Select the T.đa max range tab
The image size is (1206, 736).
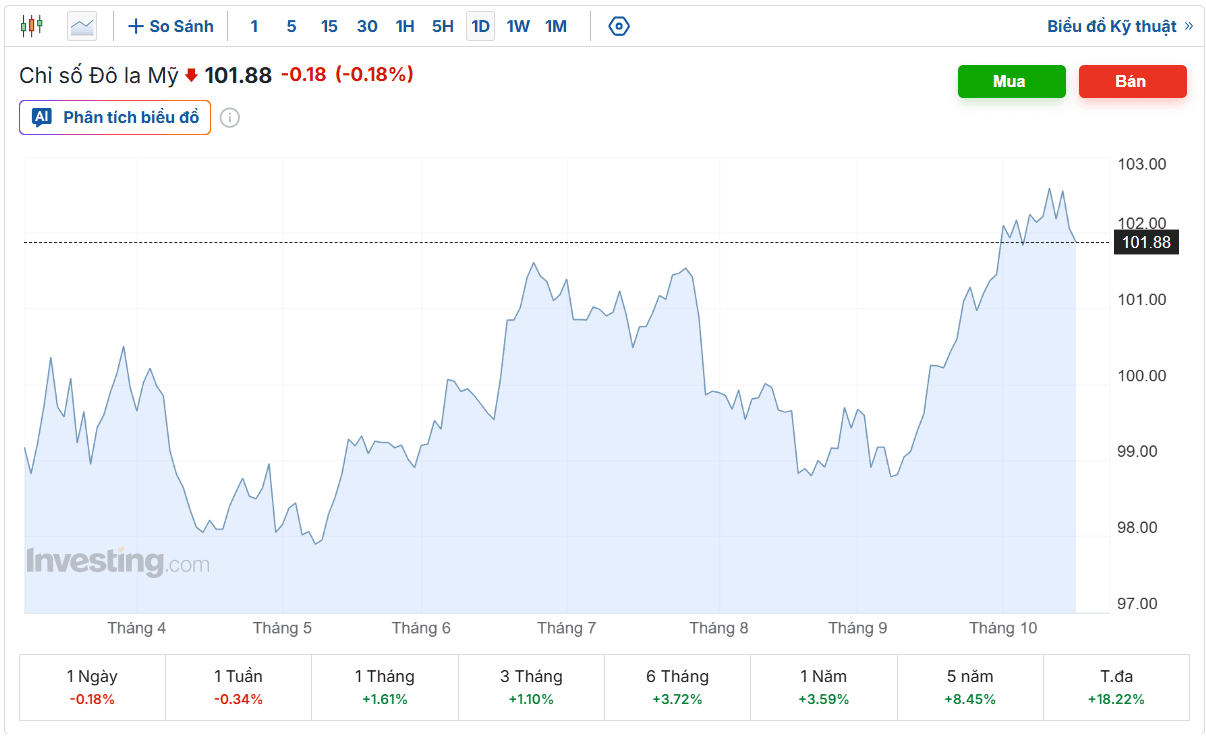coord(1116,687)
